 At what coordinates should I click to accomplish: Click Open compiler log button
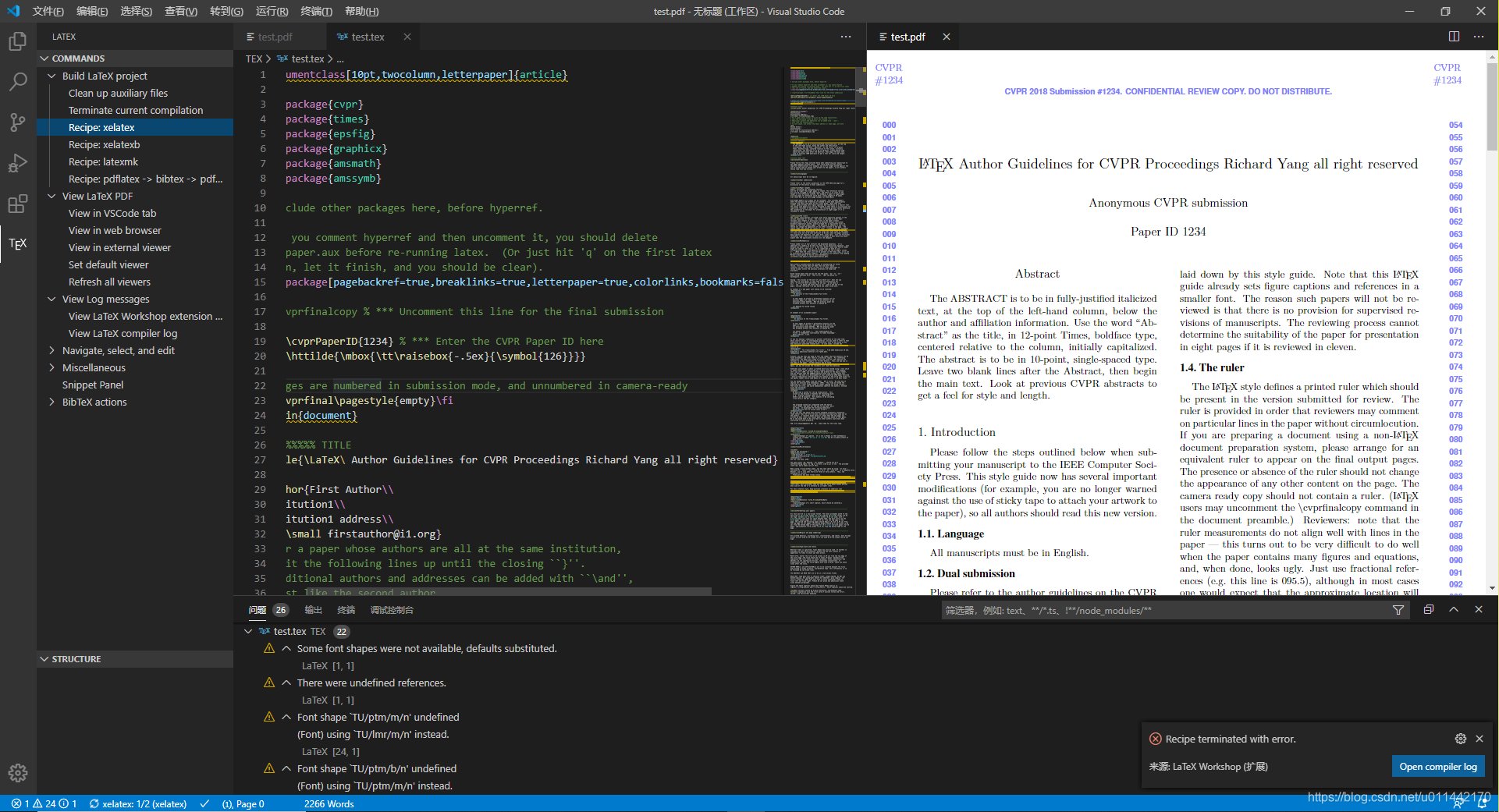[1437, 767]
